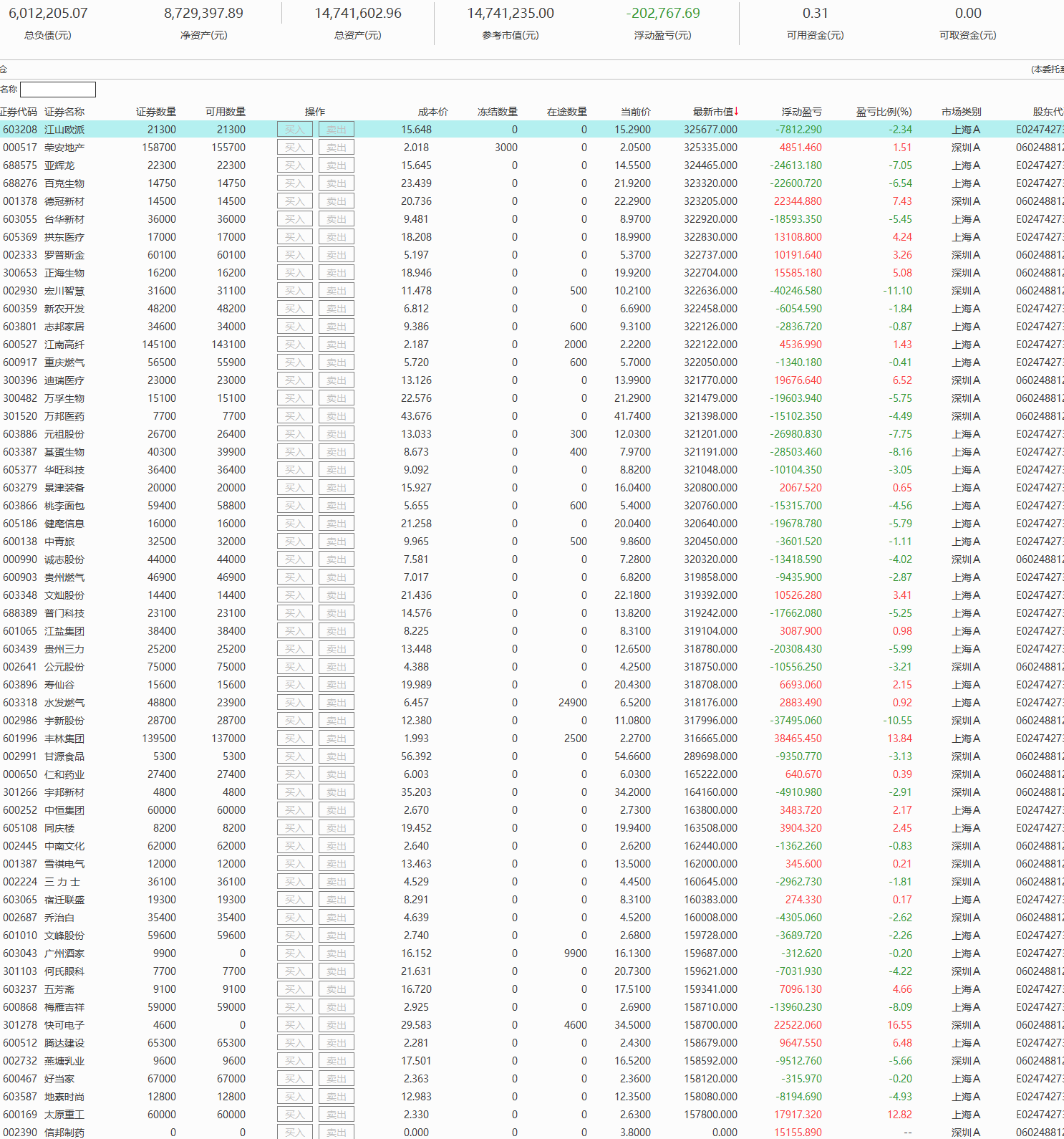Viewport: 1064px width, 1139px height.
Task: Click the 可用数量 column header
Action: coord(225,112)
